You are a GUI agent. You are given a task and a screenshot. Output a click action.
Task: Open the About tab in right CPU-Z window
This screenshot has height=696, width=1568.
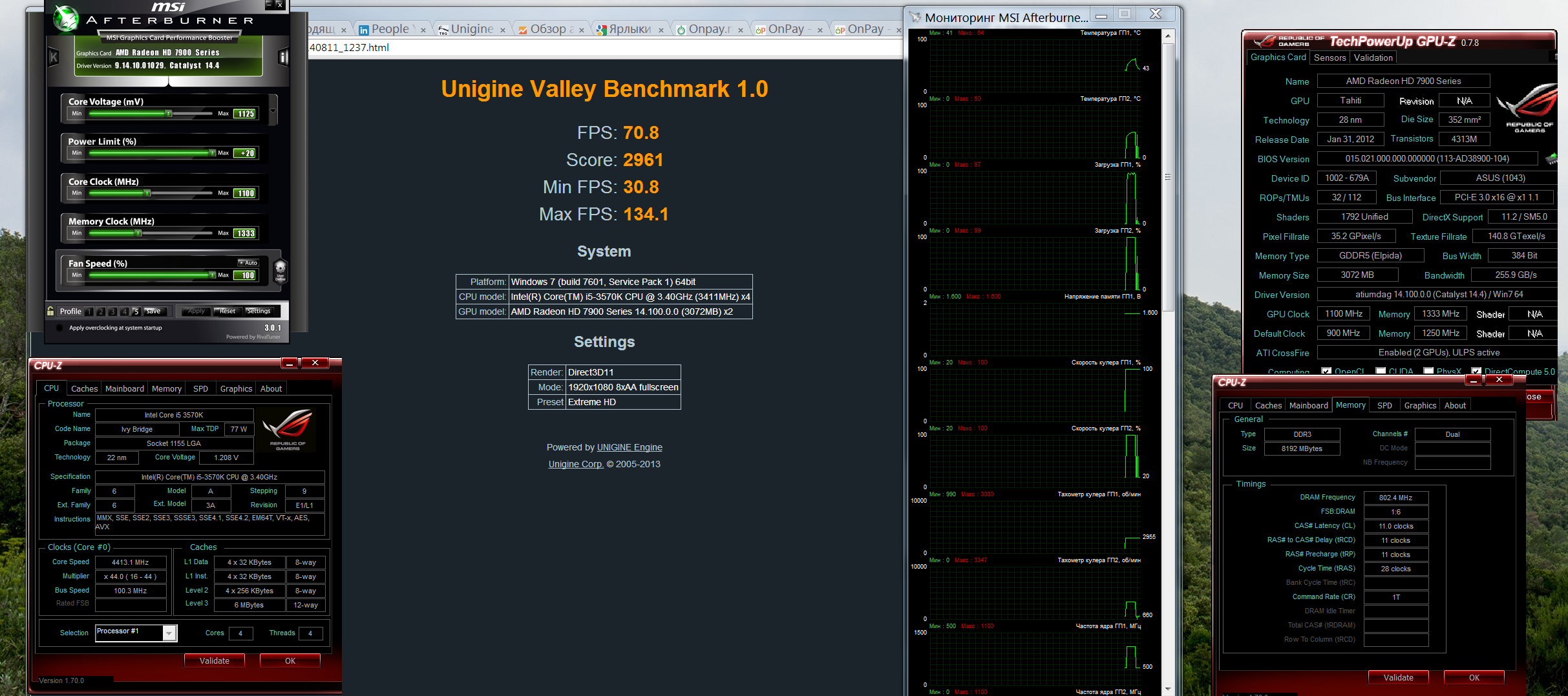(x=1455, y=405)
